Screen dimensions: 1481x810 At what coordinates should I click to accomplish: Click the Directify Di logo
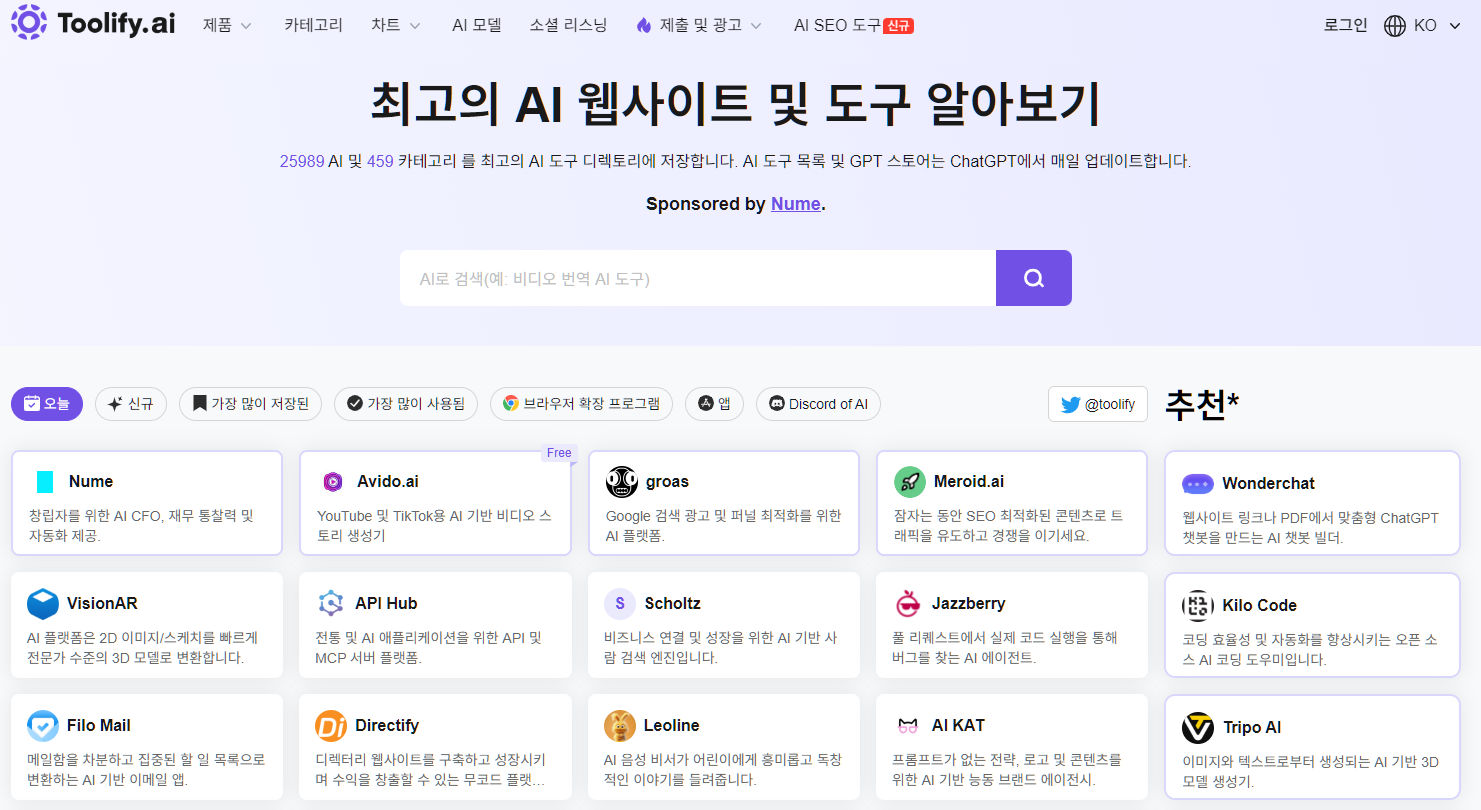[331, 726]
